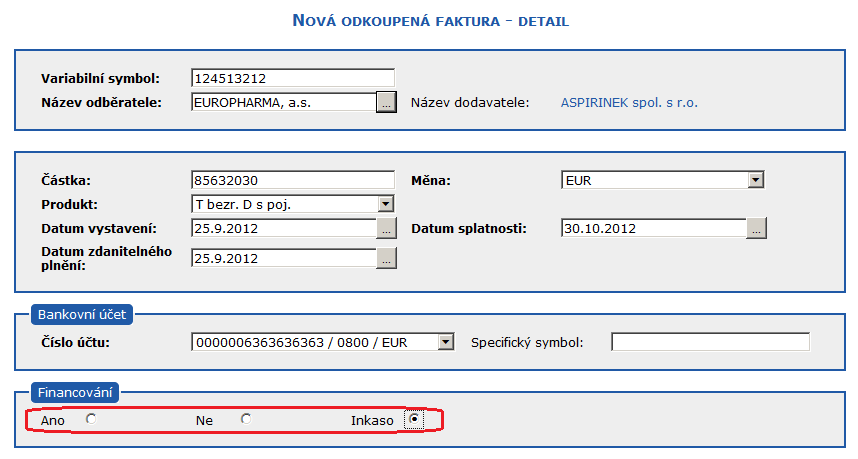Click the Datum zdanitelného plnění date field
The height and width of the screenshot is (459, 858).
[283, 258]
